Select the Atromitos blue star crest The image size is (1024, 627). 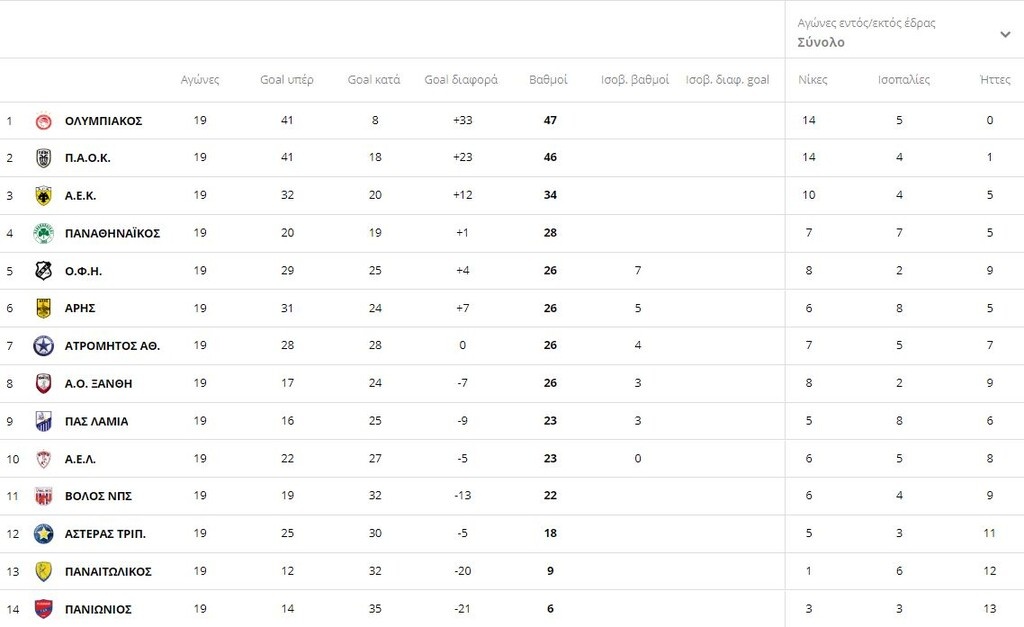(44, 346)
